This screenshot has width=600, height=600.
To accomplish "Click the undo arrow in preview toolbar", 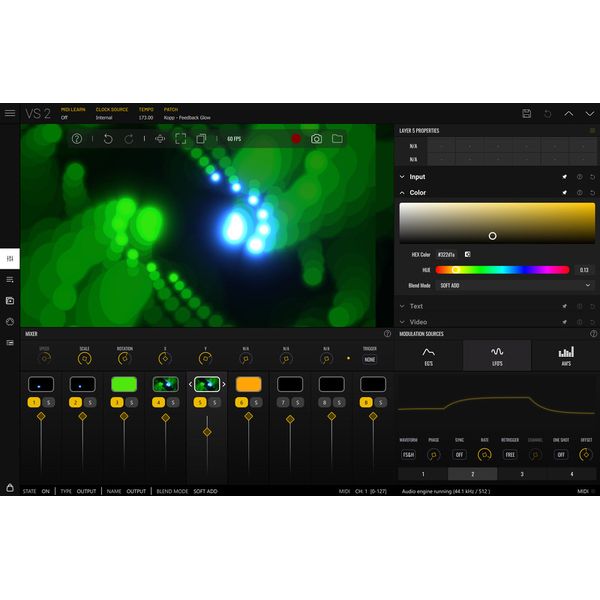I will tap(108, 139).
